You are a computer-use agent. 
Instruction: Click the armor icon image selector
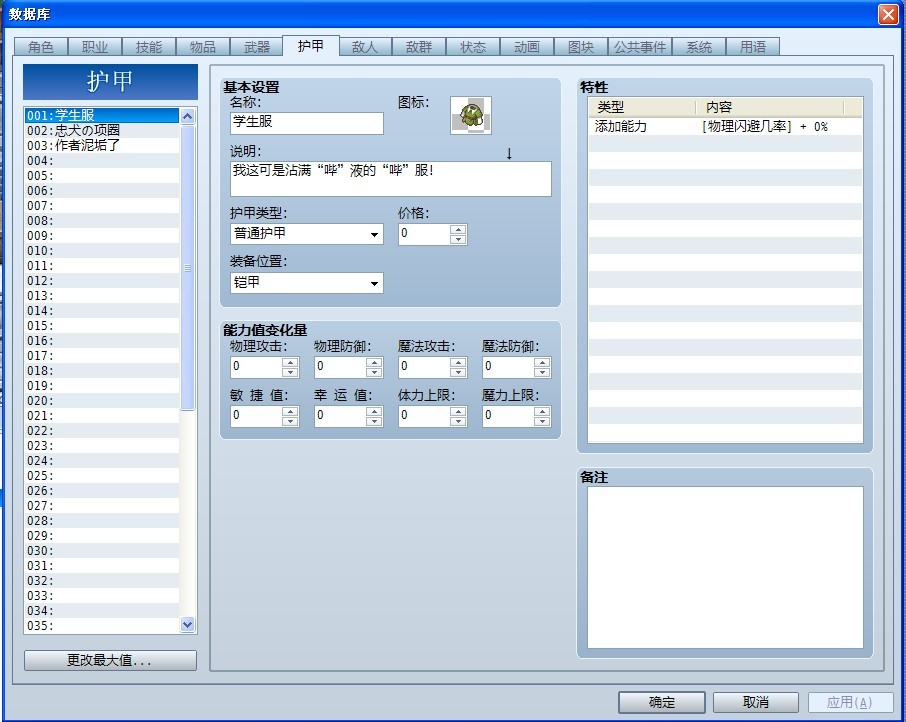(x=471, y=116)
